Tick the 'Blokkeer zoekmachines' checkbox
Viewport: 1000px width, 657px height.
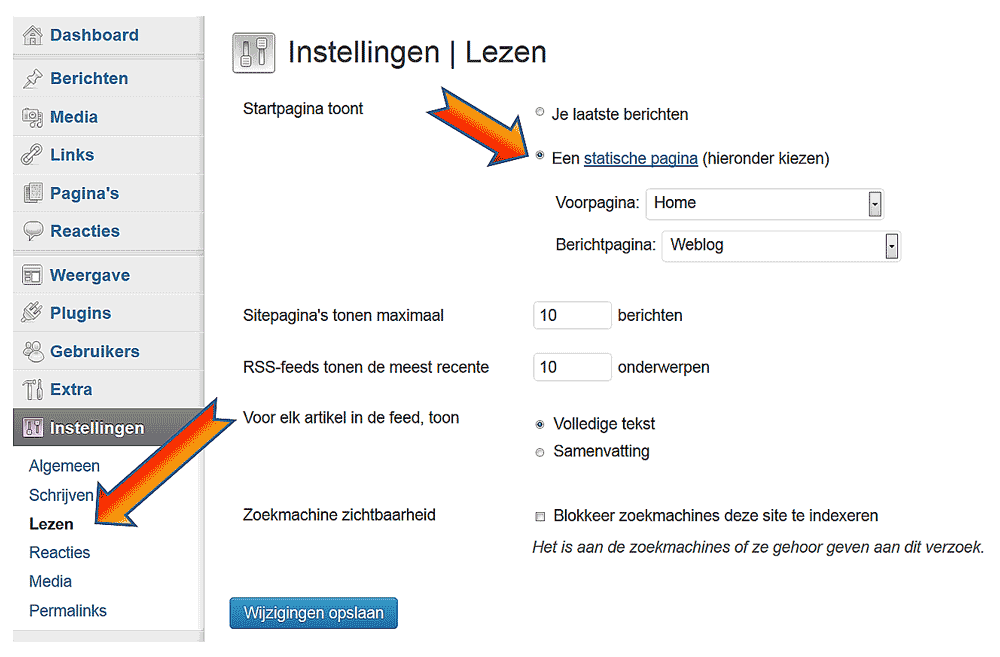click(540, 516)
